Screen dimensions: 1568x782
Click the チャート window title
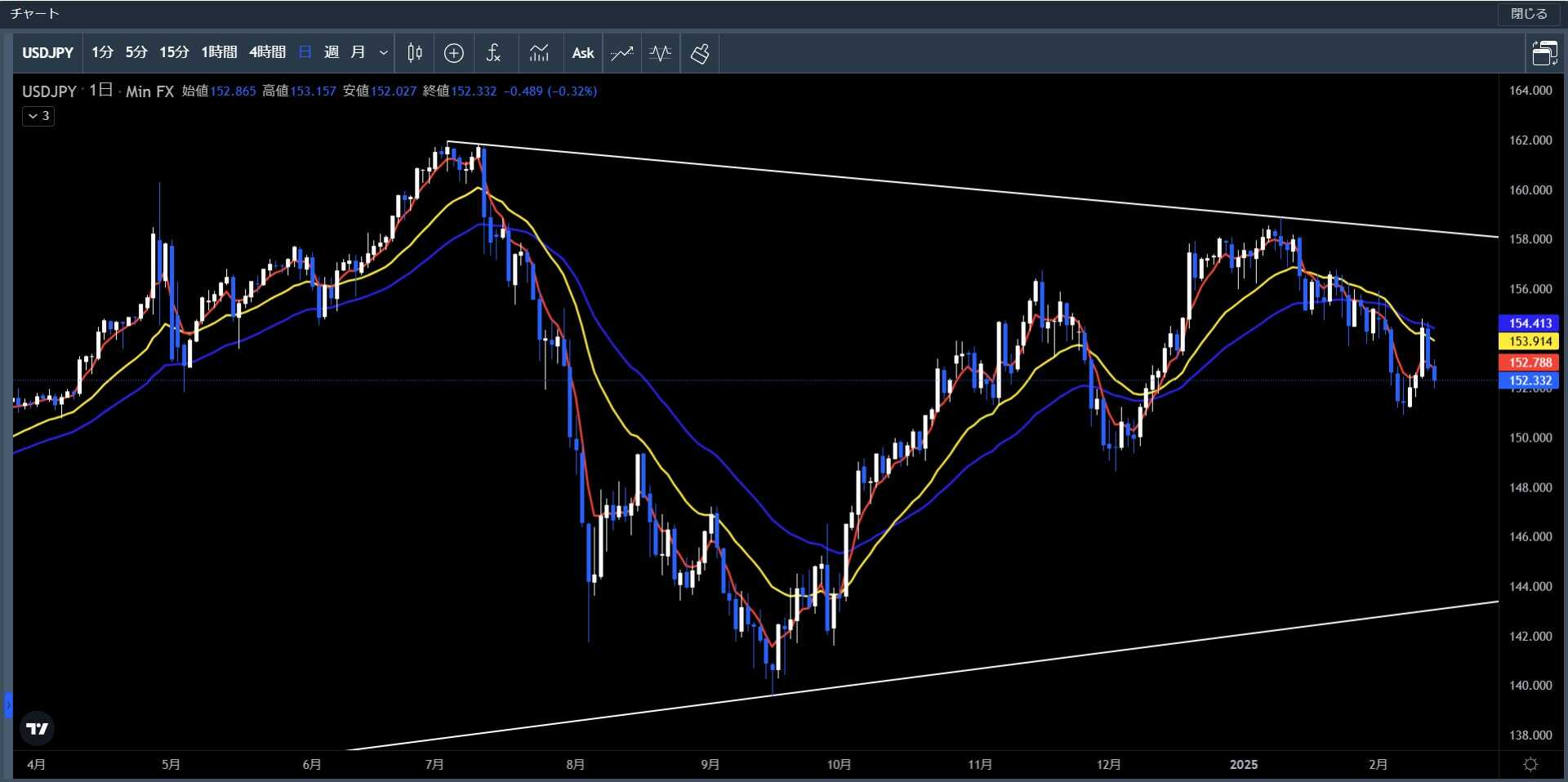[35, 14]
